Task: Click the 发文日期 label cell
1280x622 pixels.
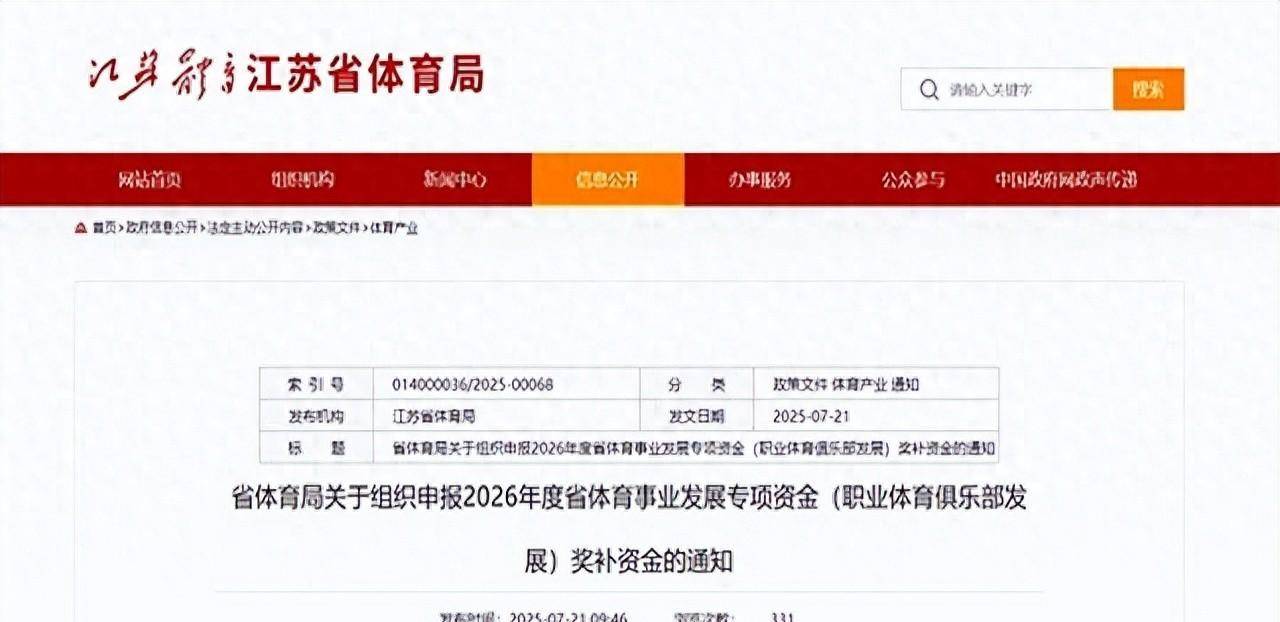Action: tap(697, 416)
